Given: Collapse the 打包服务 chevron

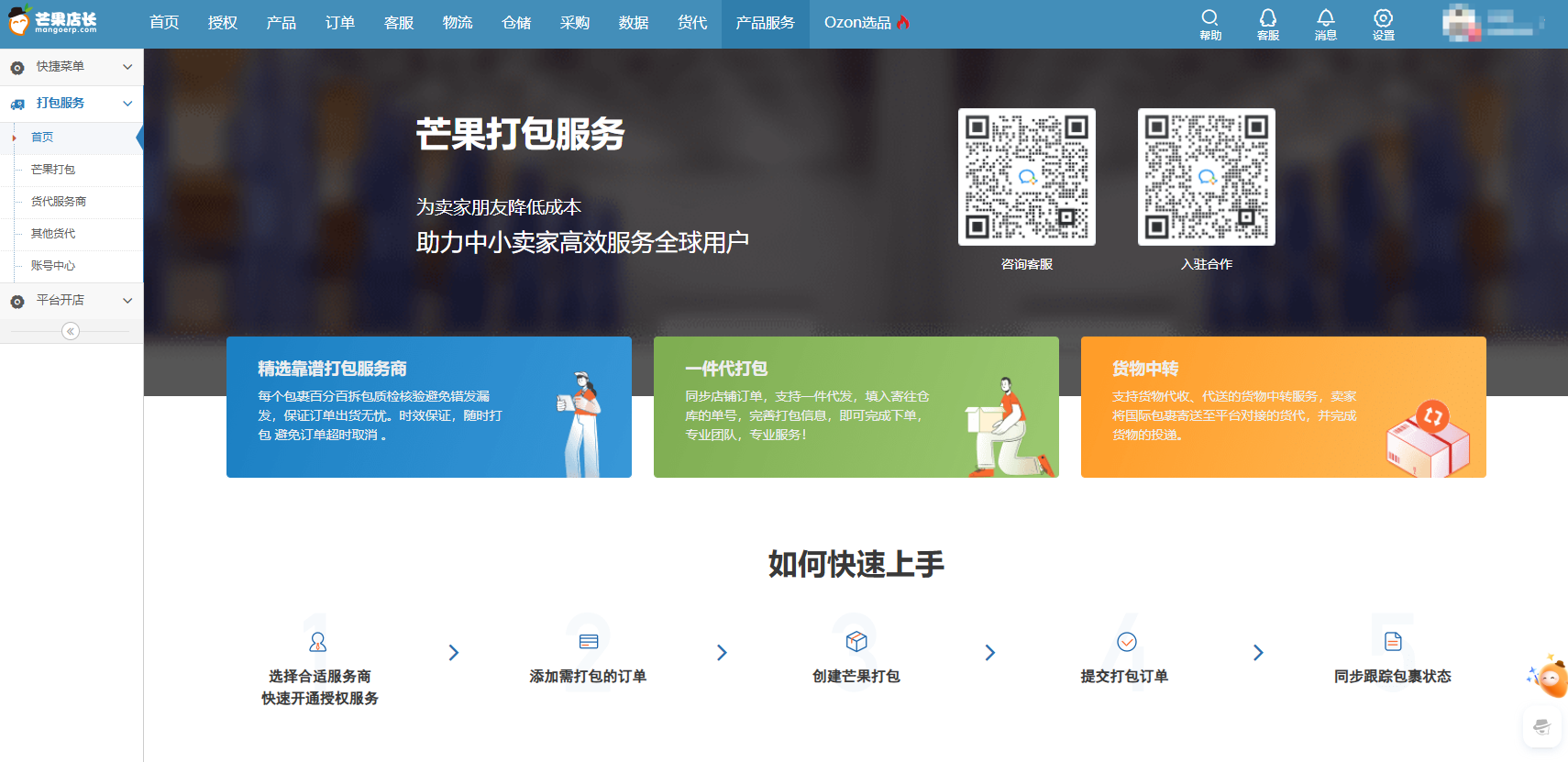Looking at the screenshot, I should click(x=127, y=104).
